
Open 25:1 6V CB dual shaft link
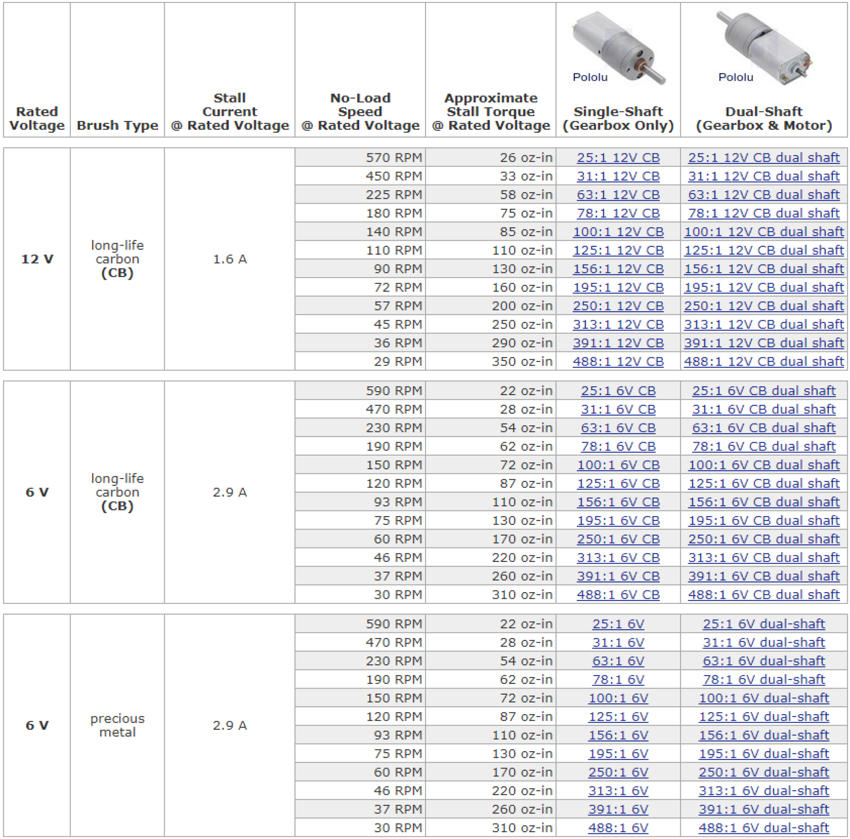(x=764, y=391)
